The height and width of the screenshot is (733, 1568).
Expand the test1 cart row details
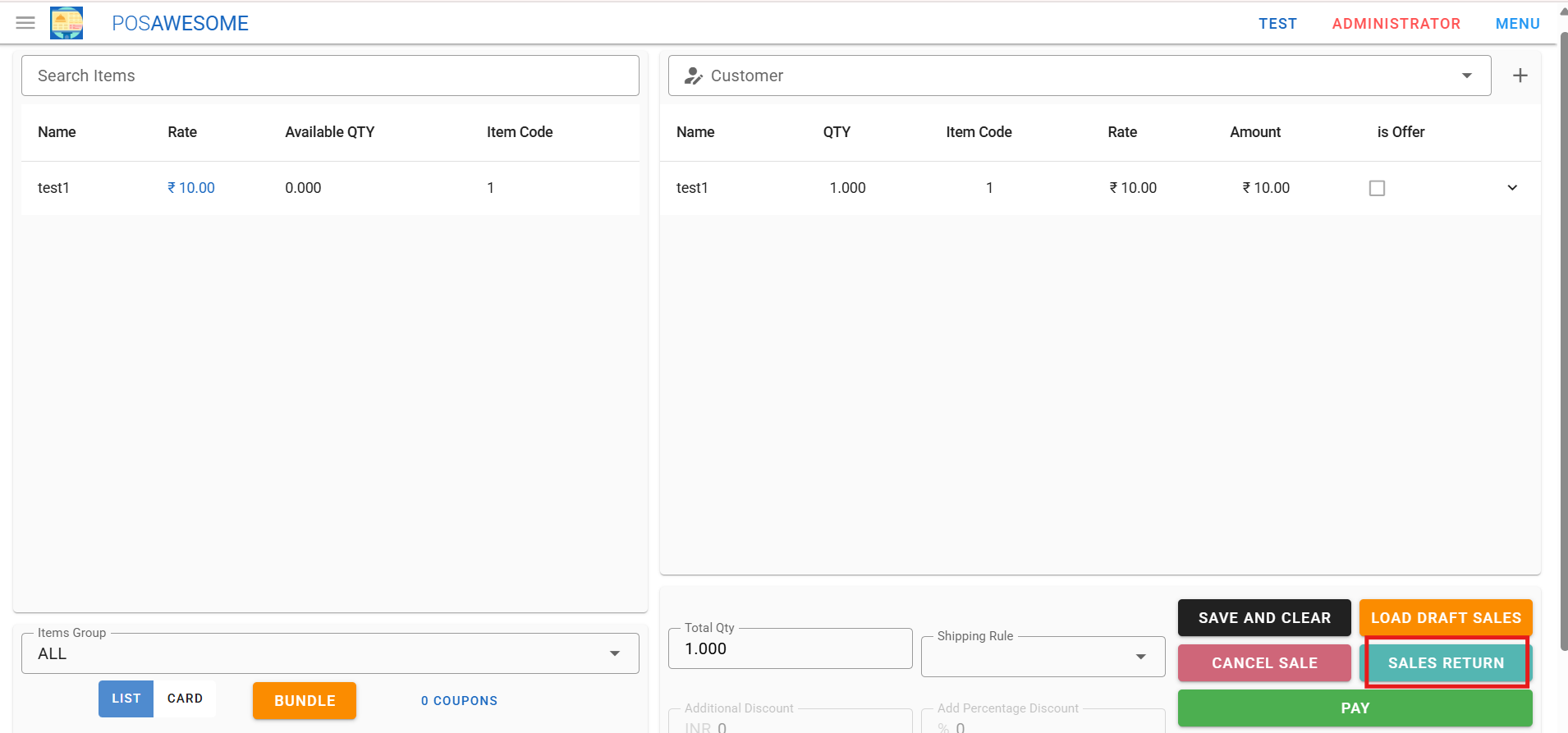point(1512,188)
